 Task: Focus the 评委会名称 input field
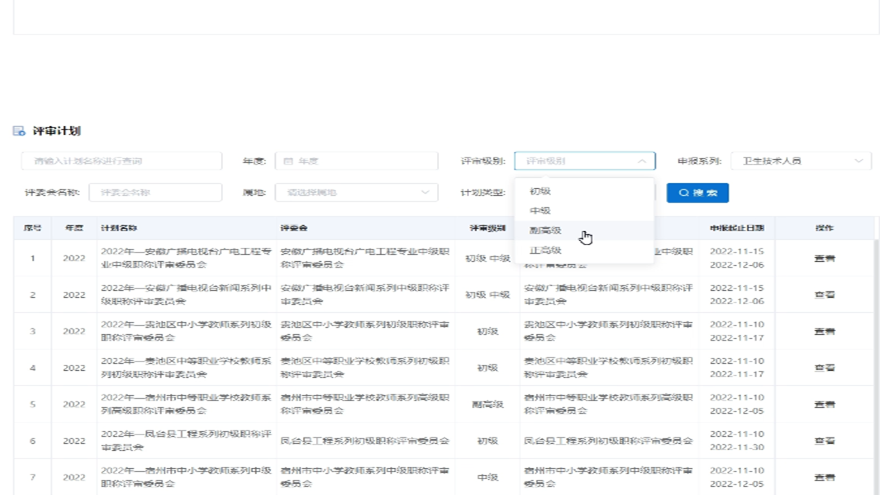[155, 193]
